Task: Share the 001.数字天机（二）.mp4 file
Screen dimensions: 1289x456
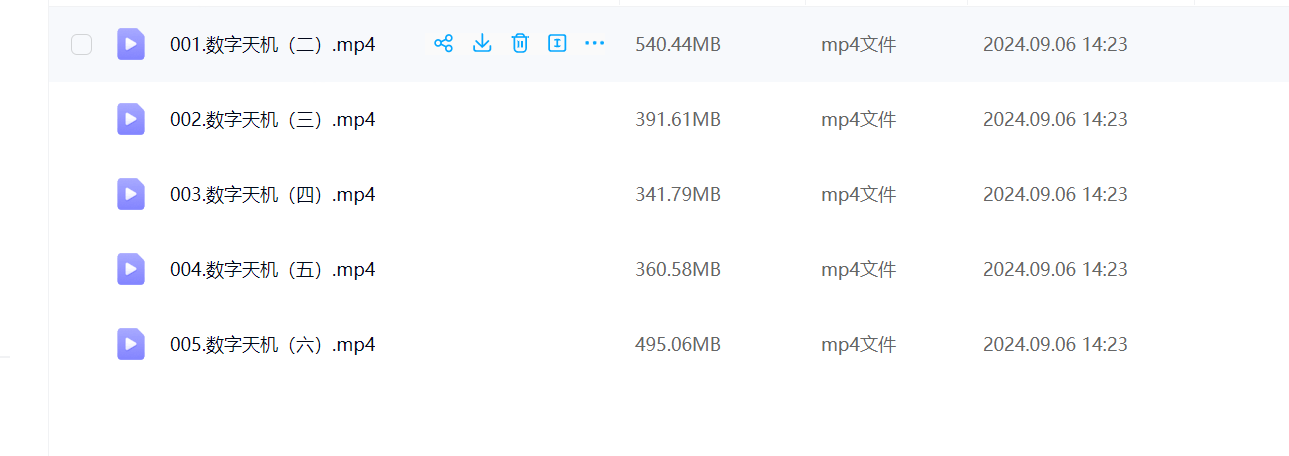Action: pos(444,43)
